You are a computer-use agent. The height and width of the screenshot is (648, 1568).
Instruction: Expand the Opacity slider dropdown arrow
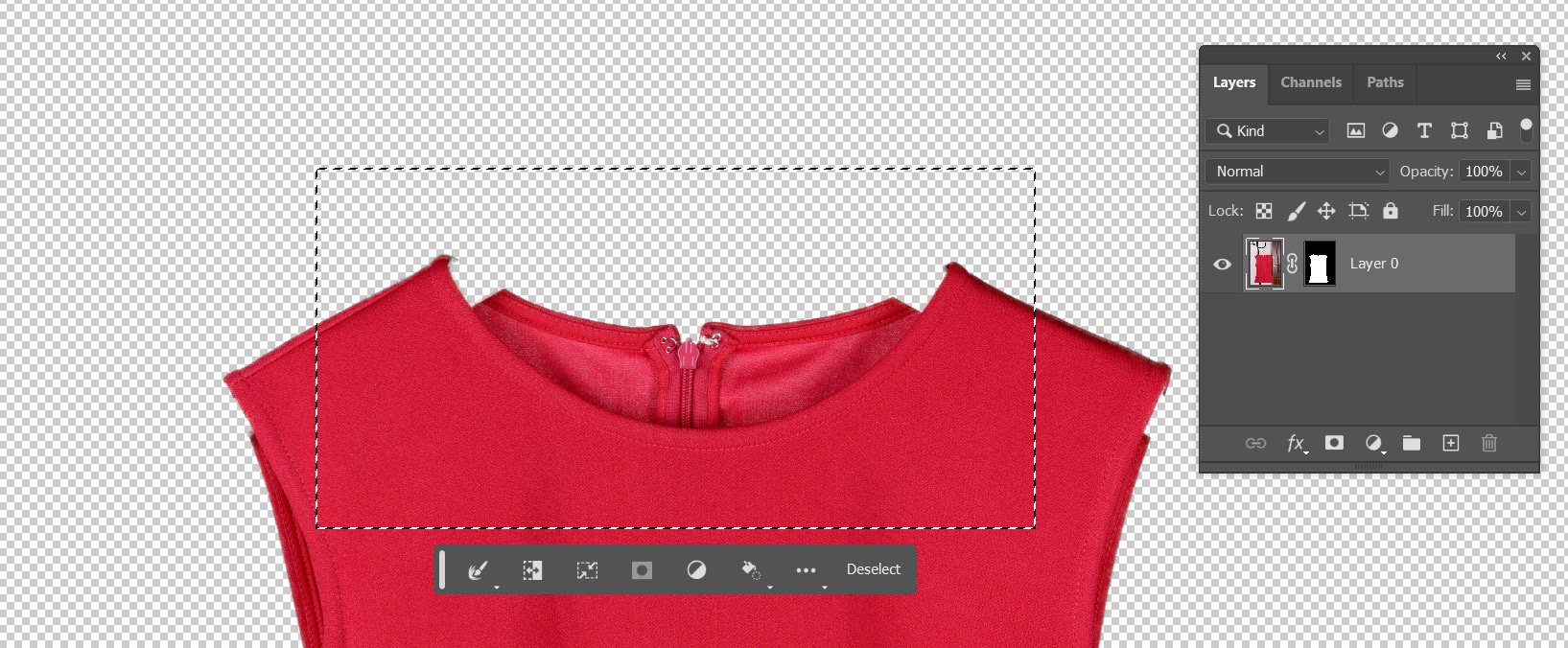tap(1520, 172)
